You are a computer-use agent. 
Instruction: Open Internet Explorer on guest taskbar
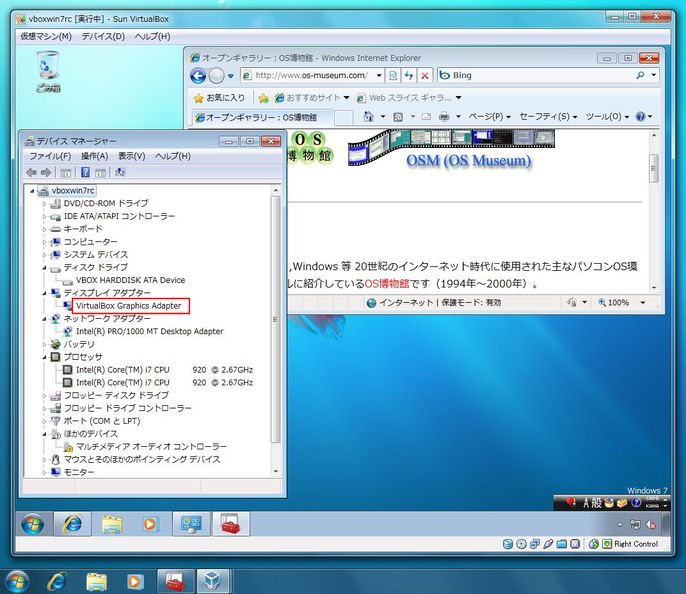coord(73,524)
